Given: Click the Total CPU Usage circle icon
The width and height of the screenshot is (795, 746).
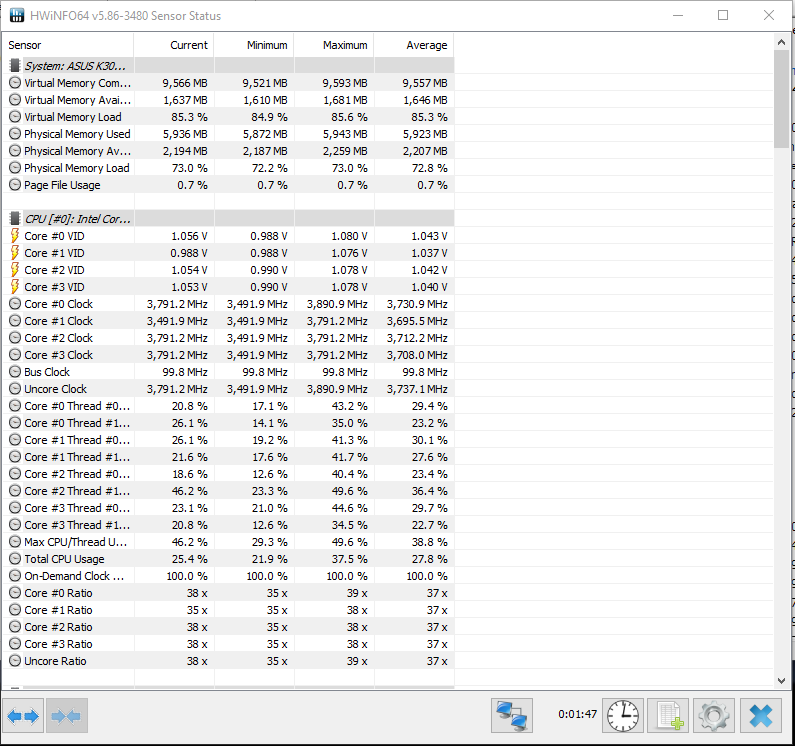Looking at the screenshot, I should click(15, 559).
